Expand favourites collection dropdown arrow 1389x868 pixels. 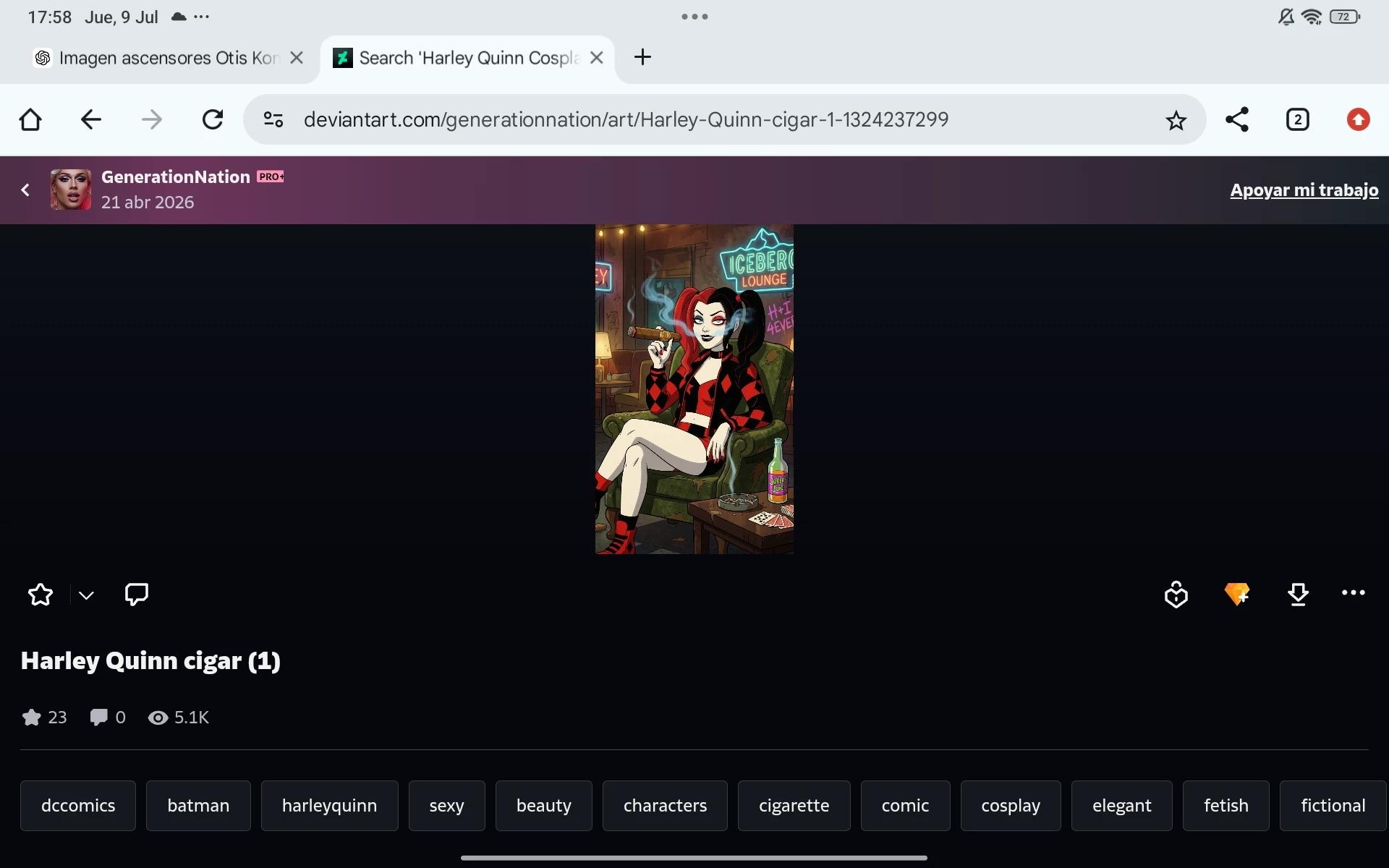pyautogui.click(x=86, y=595)
